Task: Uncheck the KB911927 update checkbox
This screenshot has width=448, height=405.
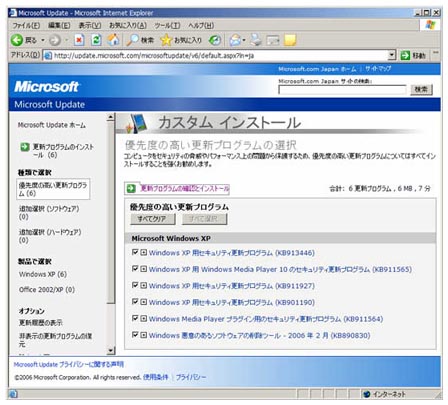Action: tap(135, 285)
